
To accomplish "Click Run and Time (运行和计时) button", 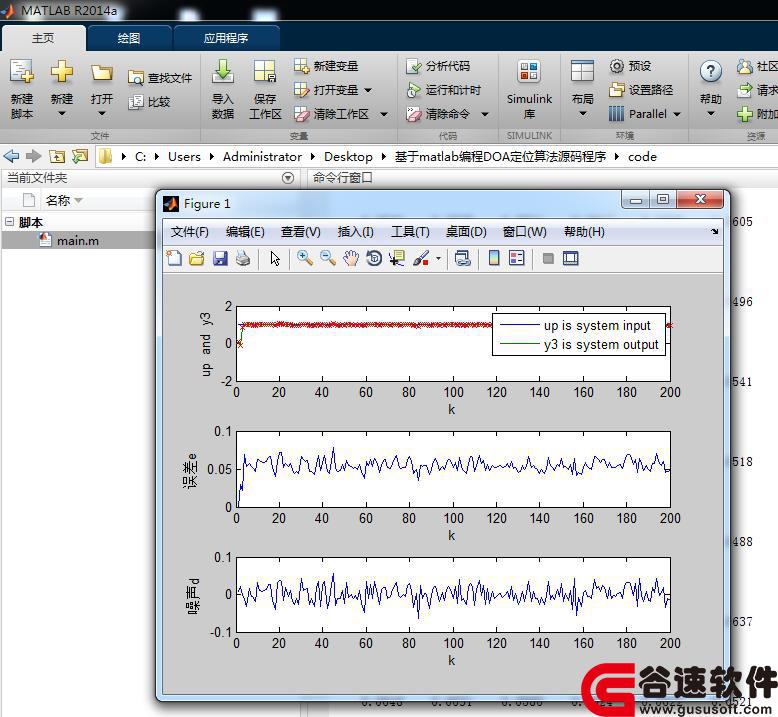I will tap(443, 90).
